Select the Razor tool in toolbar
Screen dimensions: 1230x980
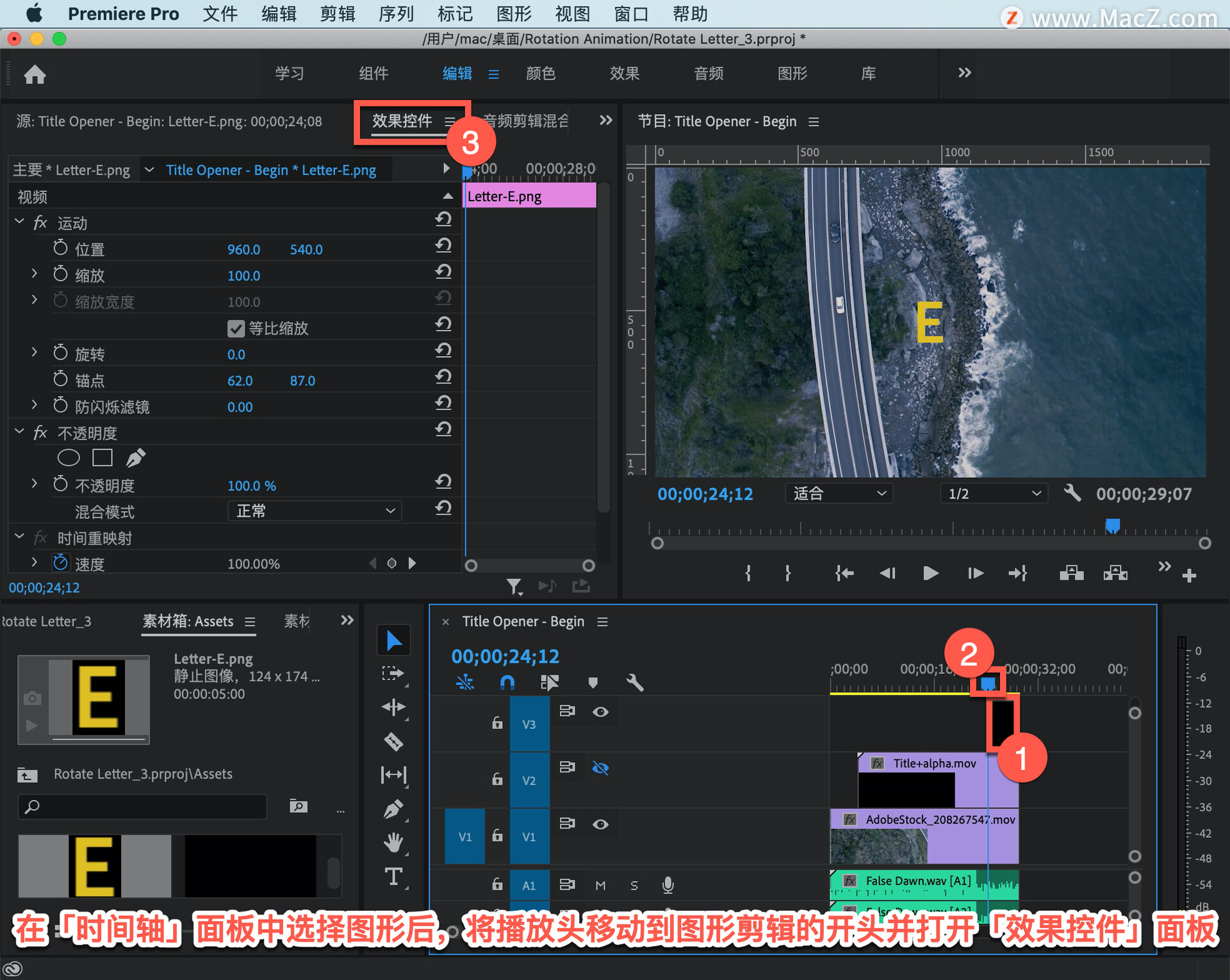click(393, 742)
